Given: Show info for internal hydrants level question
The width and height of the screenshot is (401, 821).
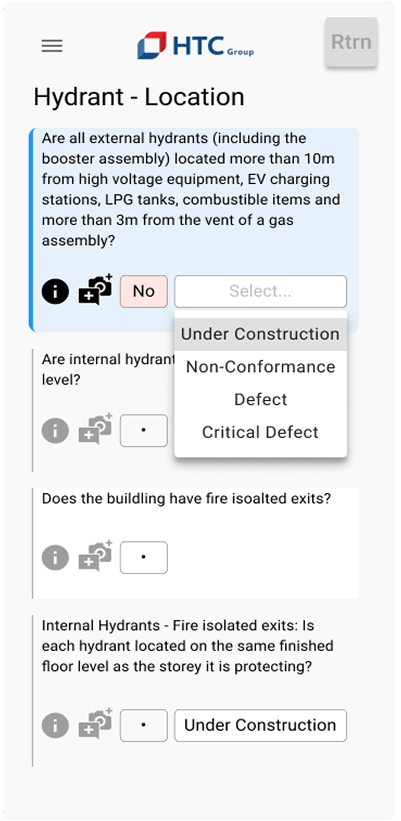Looking at the screenshot, I should (x=55, y=430).
